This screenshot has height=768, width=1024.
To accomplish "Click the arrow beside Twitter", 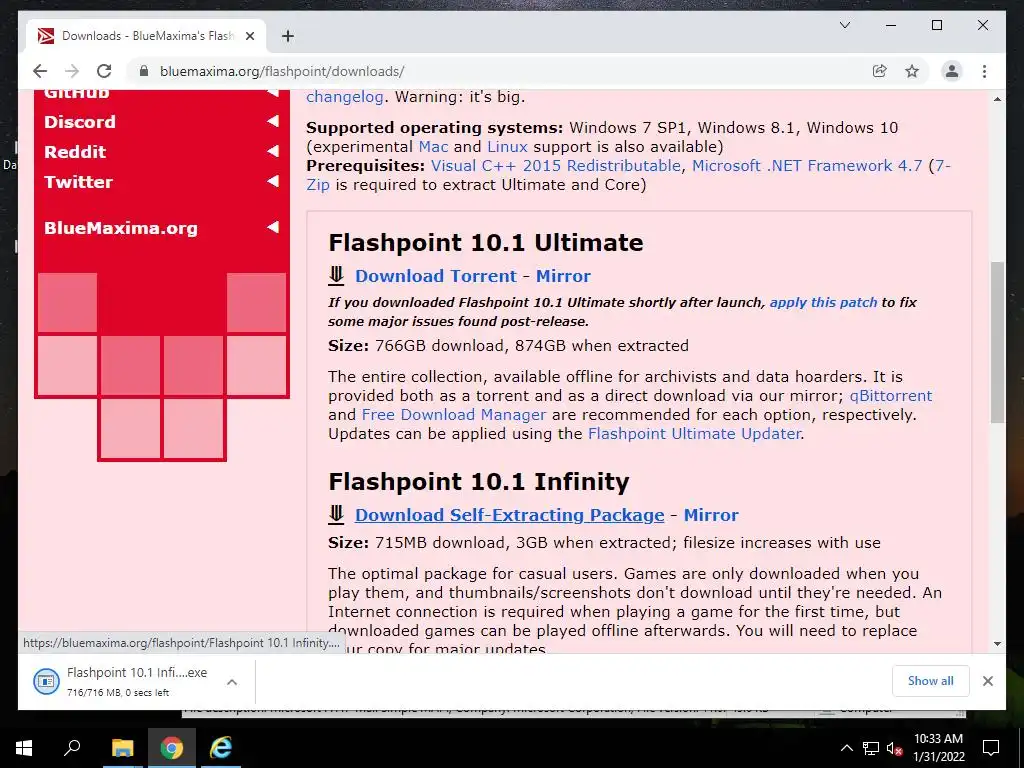I will click(273, 181).
